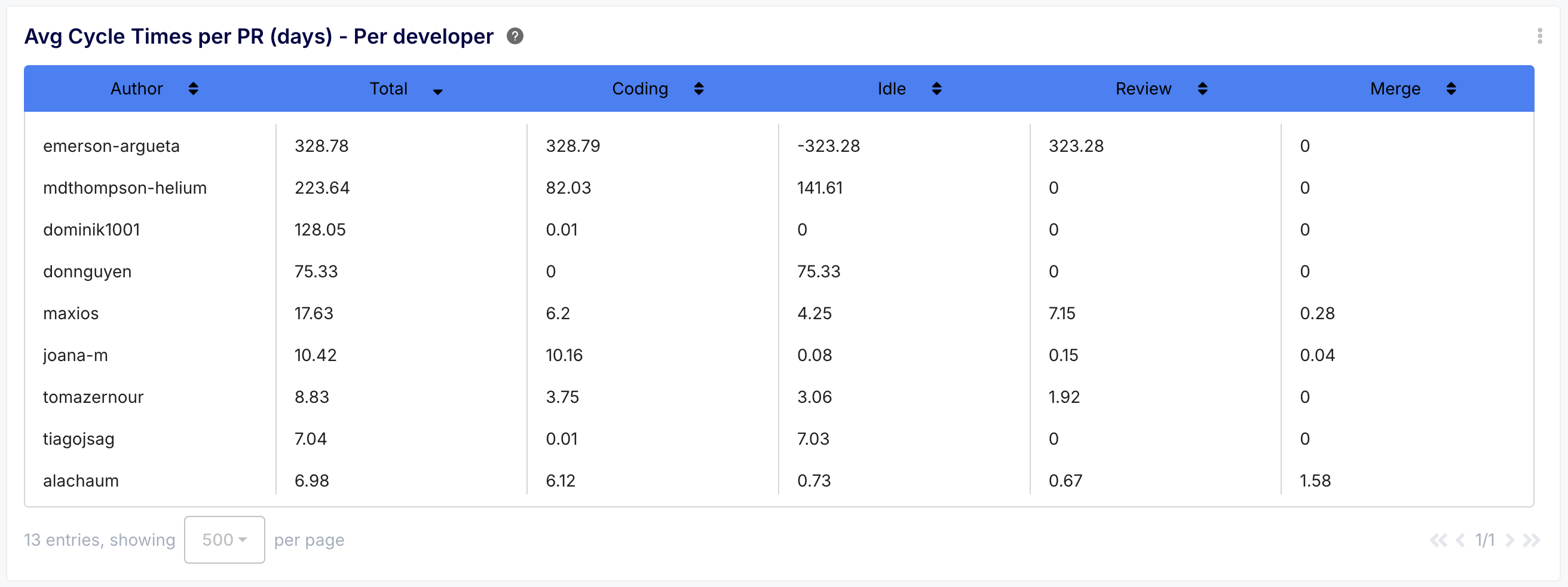Open the 500 per page dropdown
Viewport: 1568px width, 587px height.
(x=224, y=540)
